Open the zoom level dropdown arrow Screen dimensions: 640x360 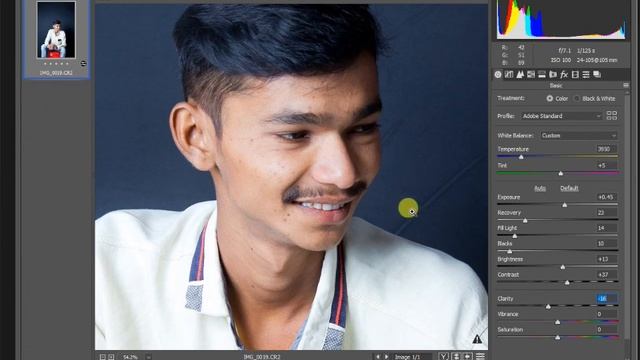coord(149,357)
